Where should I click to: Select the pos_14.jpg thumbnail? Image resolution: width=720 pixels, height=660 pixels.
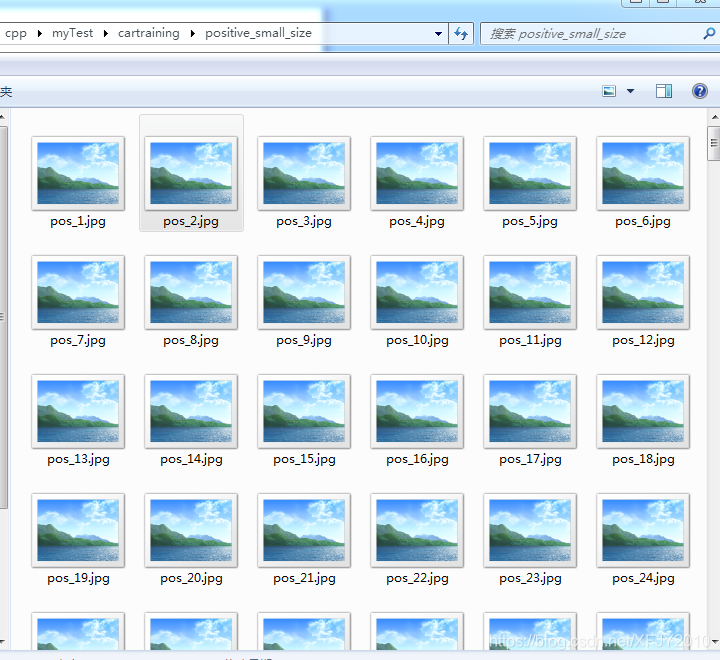[191, 411]
